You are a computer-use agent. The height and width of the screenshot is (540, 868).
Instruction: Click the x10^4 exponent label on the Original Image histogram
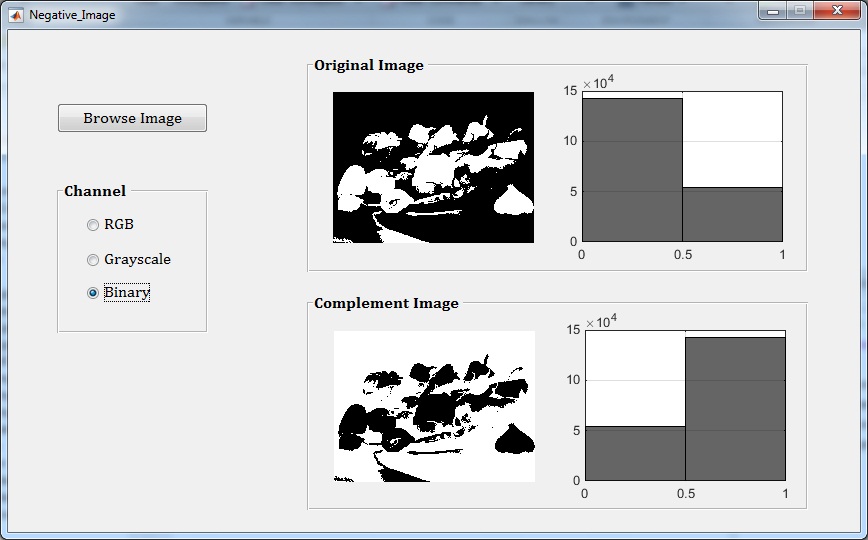[598, 82]
